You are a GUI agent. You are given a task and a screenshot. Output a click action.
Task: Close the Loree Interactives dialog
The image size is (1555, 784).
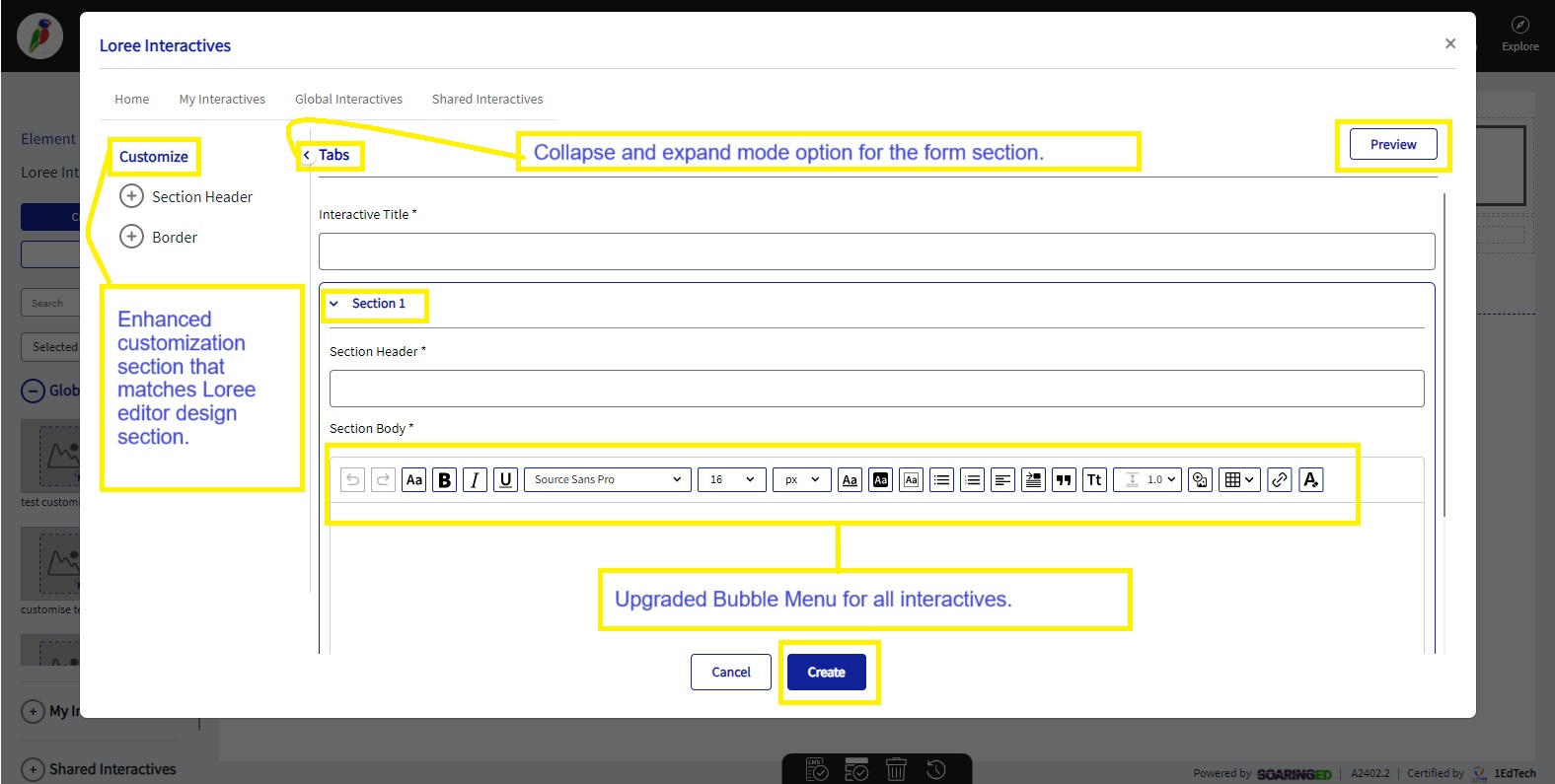(x=1450, y=43)
